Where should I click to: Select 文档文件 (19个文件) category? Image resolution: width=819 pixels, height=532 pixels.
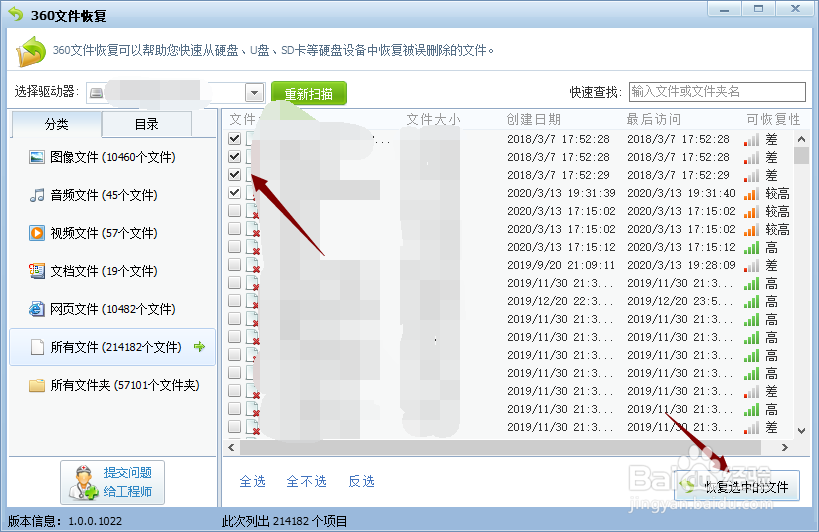click(112, 271)
